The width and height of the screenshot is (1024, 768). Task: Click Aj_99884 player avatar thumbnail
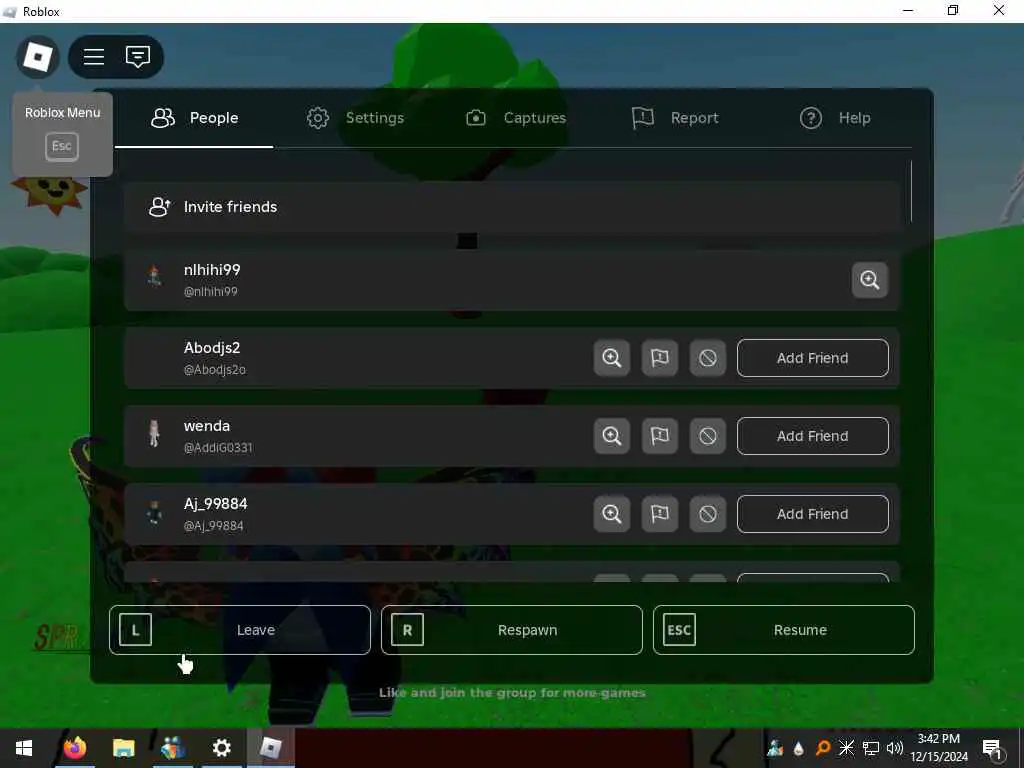pyautogui.click(x=154, y=513)
